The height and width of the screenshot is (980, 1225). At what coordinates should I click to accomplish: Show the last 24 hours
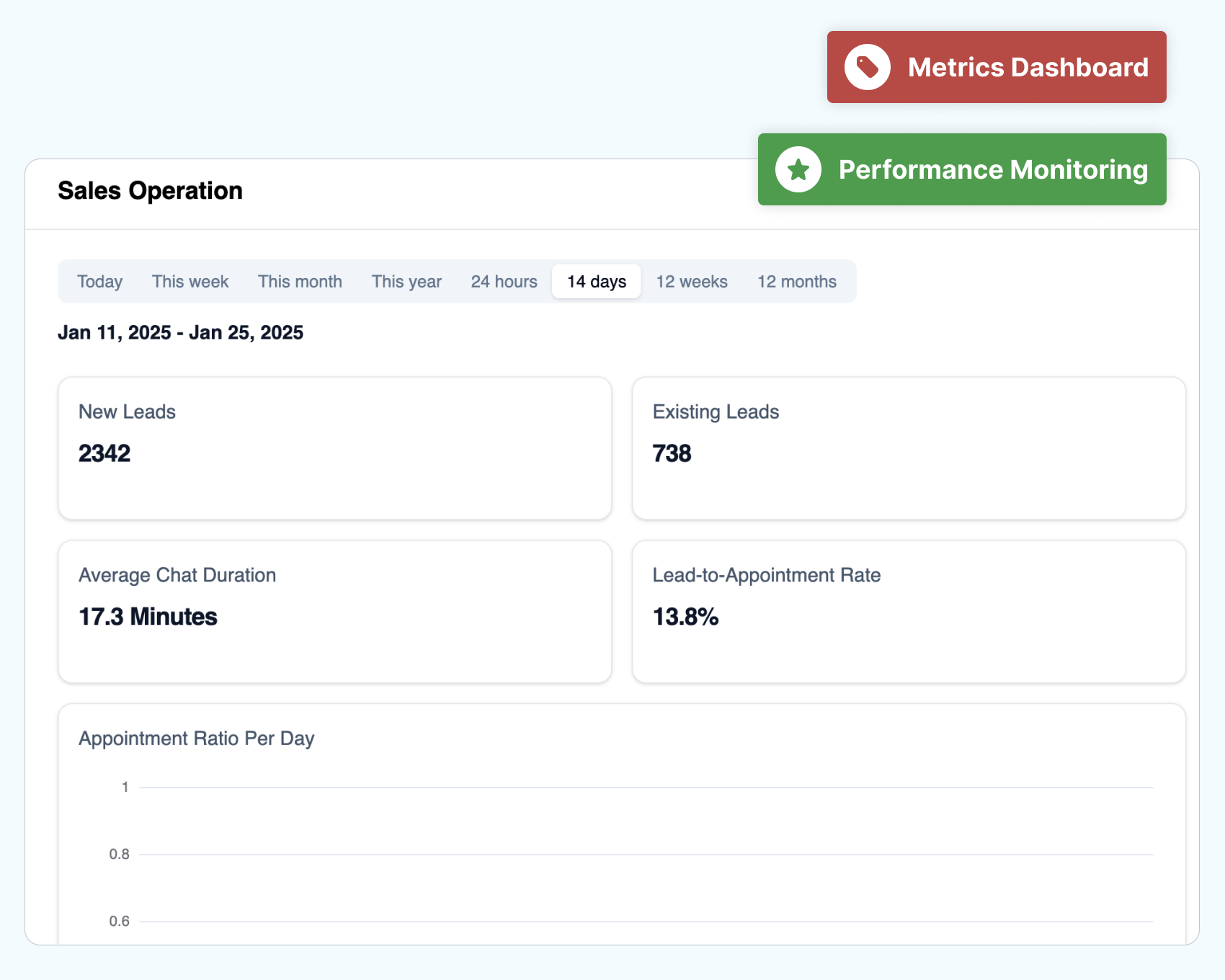(x=504, y=282)
